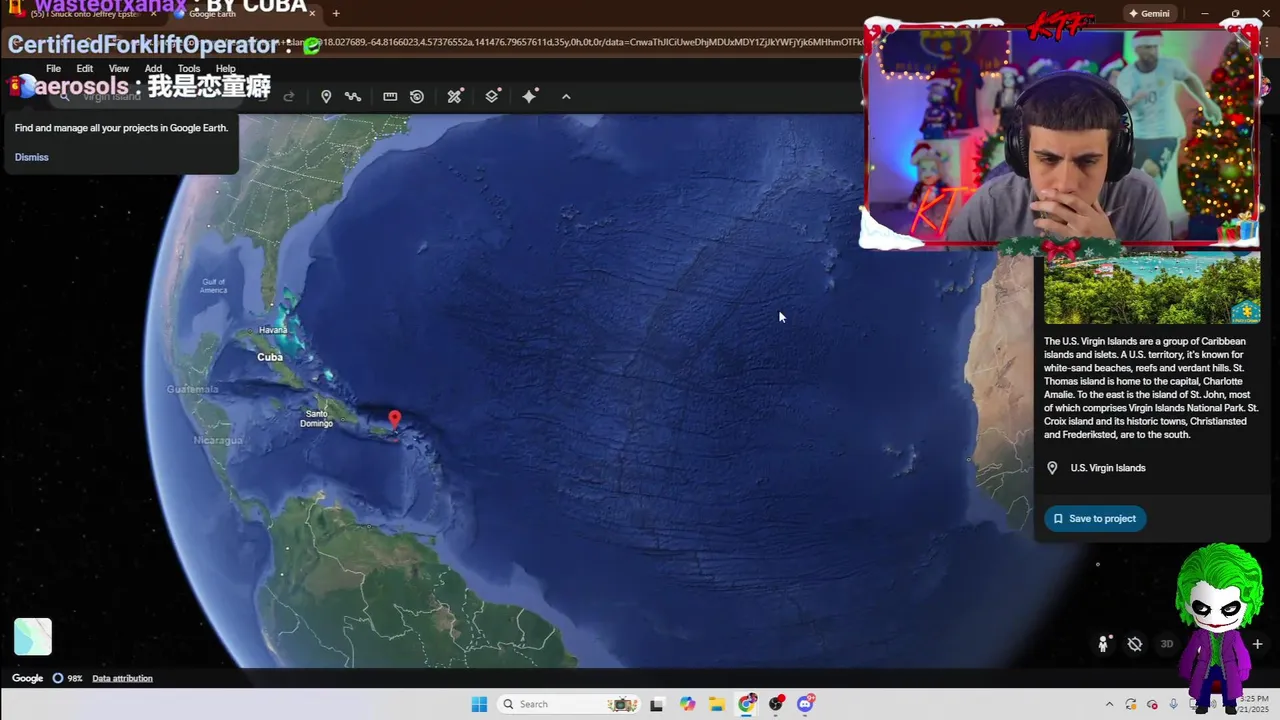The height and width of the screenshot is (720, 1280).
Task: Click the Guatemala map label
Action: [192, 389]
